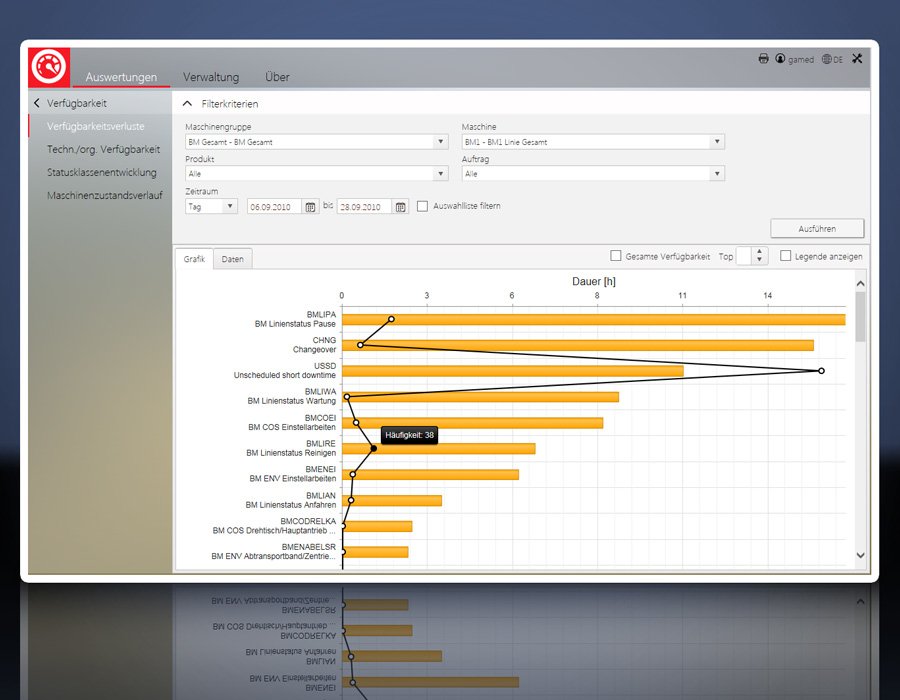Click the BMENABELSR Abtransportband bar

pos(375,552)
